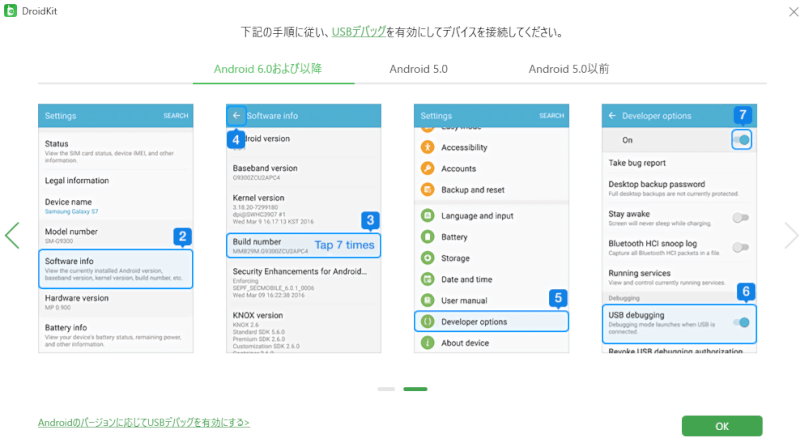Select the Android 6.0および以降 tab
This screenshot has width=800, height=447.
tap(268, 69)
